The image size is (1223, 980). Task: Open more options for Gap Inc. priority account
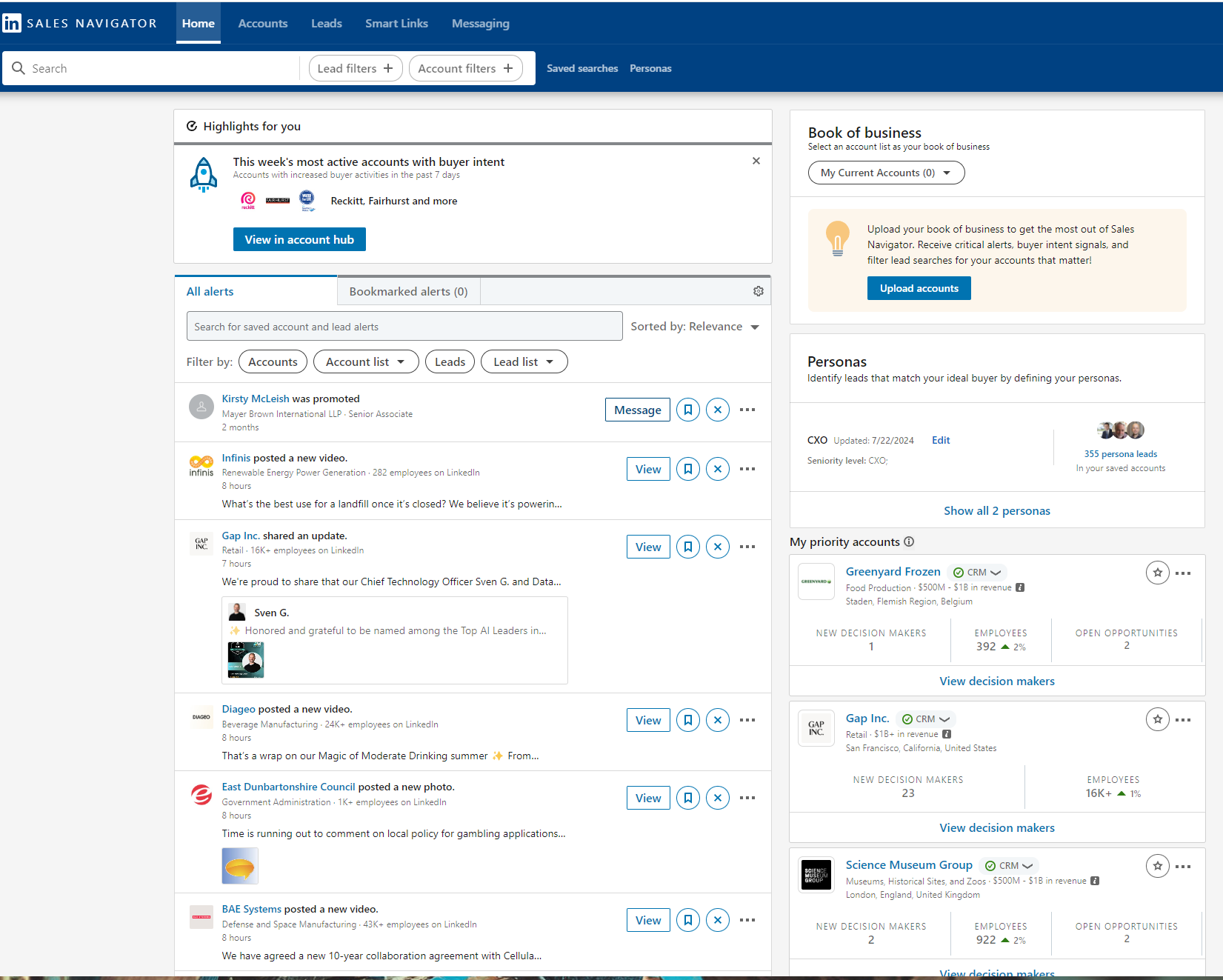pos(1184,720)
